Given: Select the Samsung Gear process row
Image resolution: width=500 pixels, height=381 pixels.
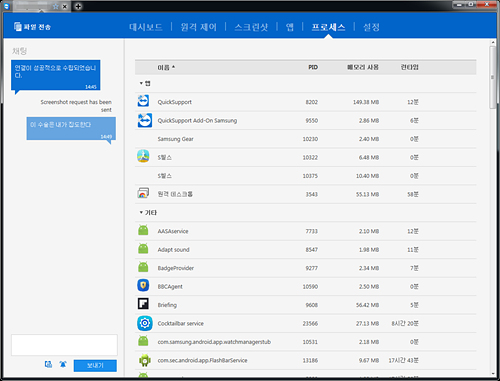Looking at the screenshot, I should [x=306, y=139].
